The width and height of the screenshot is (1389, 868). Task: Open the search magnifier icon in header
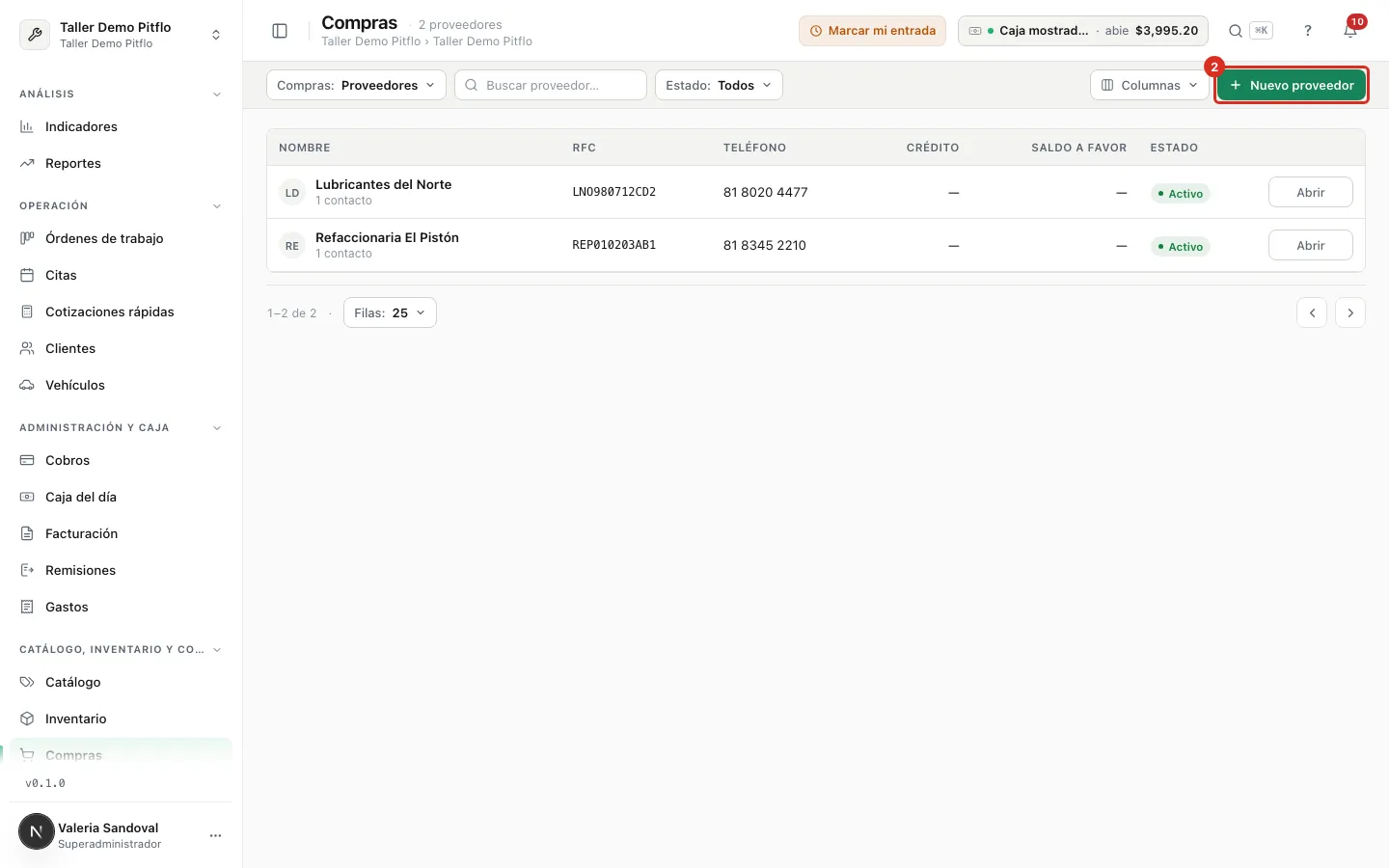point(1235,31)
